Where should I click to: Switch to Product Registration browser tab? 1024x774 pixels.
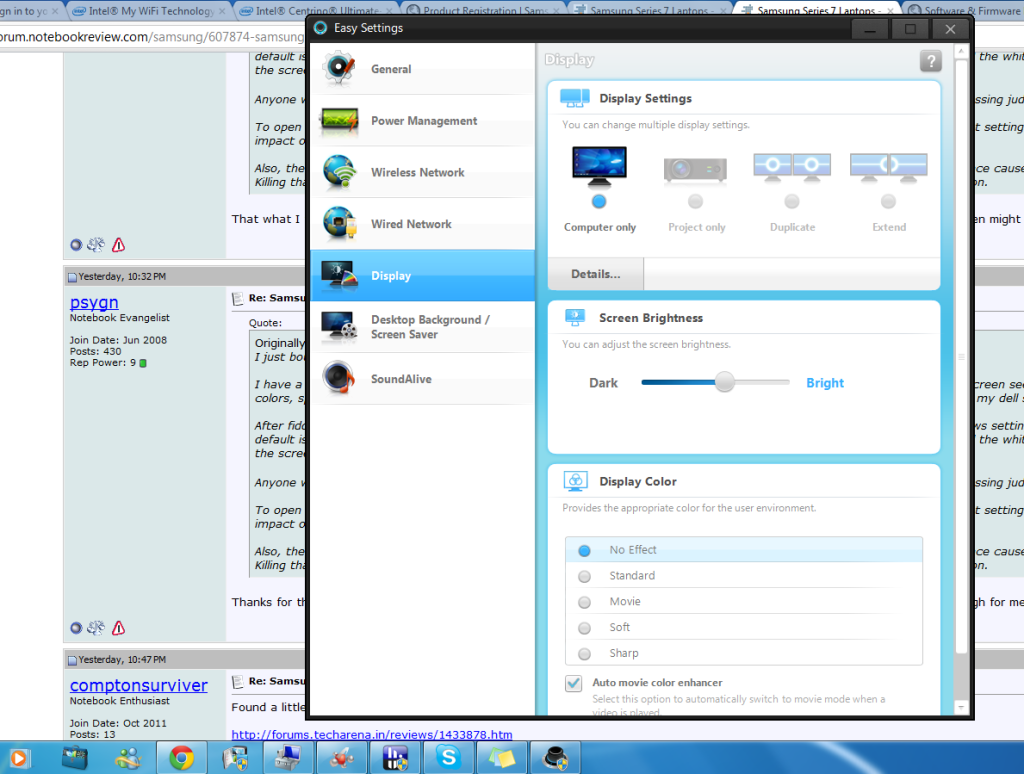[484, 10]
